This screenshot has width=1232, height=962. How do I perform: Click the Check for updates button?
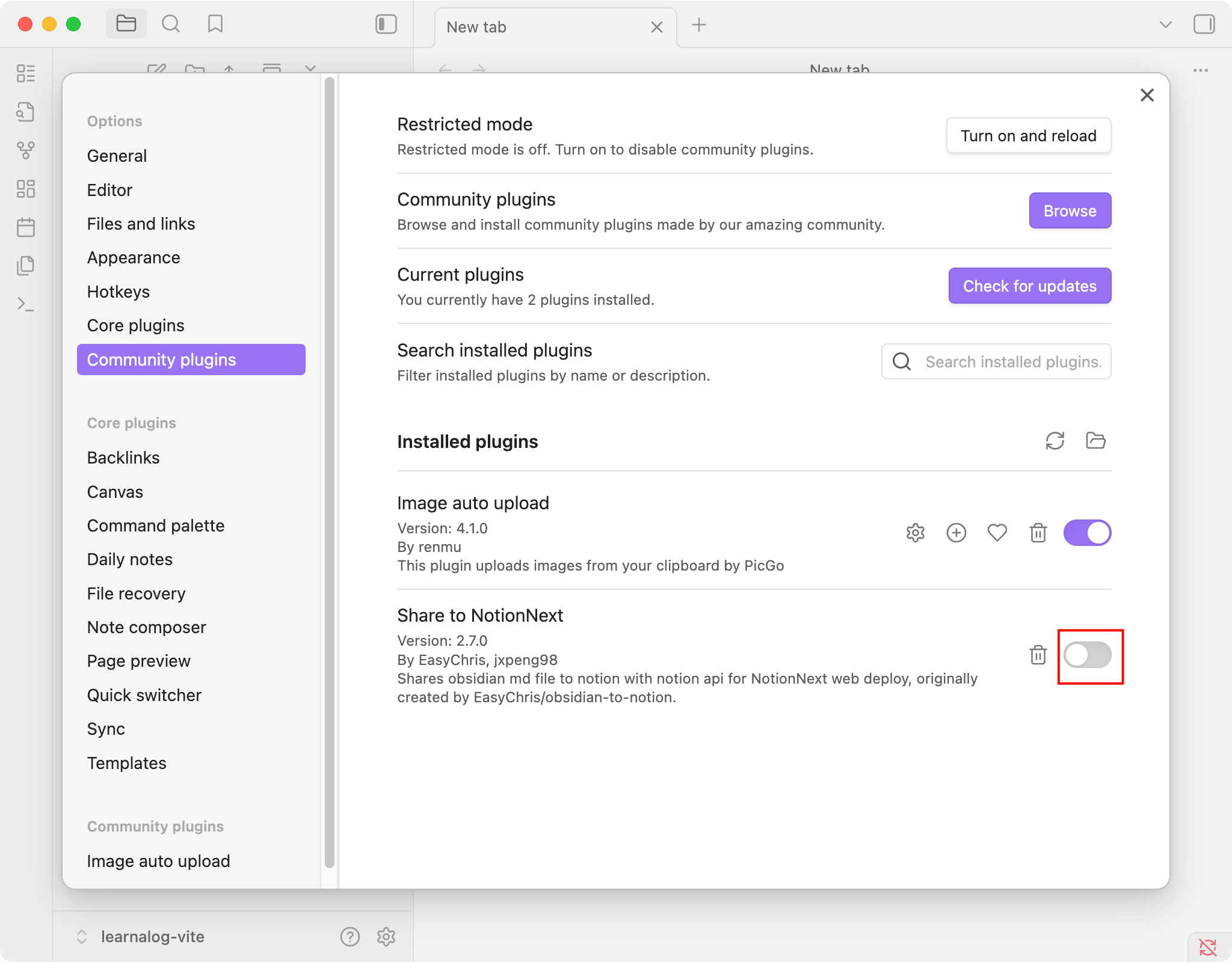coord(1029,286)
